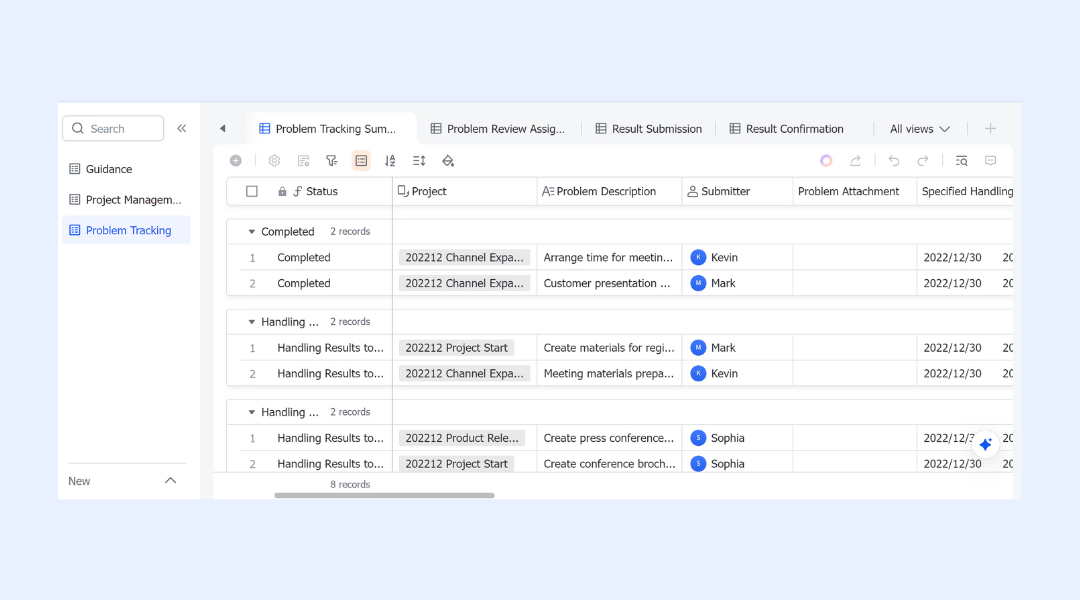
Task: Collapse the sidebar with double chevron
Action: pyautogui.click(x=182, y=128)
